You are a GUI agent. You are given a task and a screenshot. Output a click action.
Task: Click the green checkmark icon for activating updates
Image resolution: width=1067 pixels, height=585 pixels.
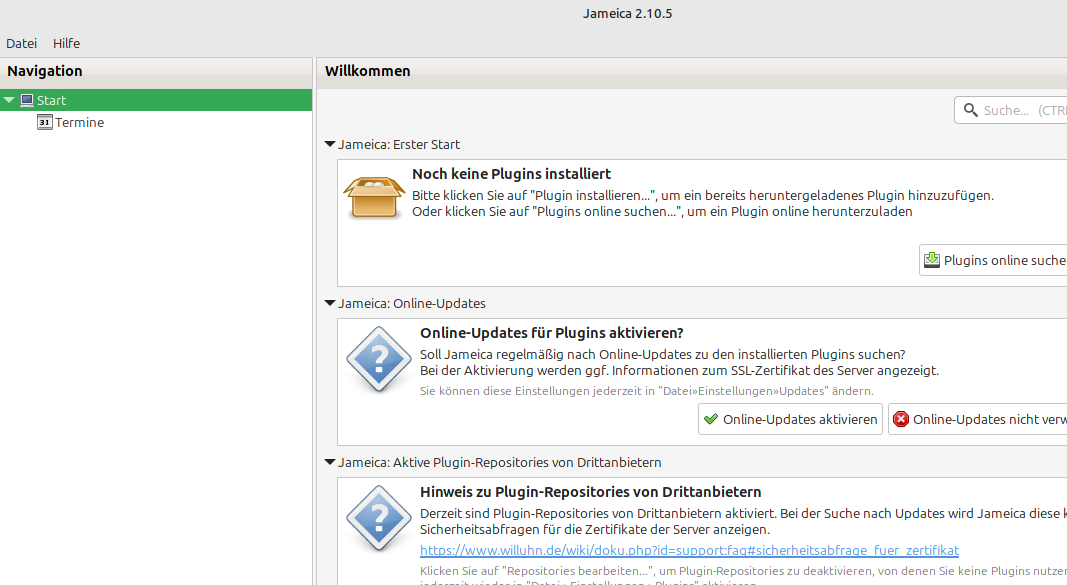coord(711,420)
